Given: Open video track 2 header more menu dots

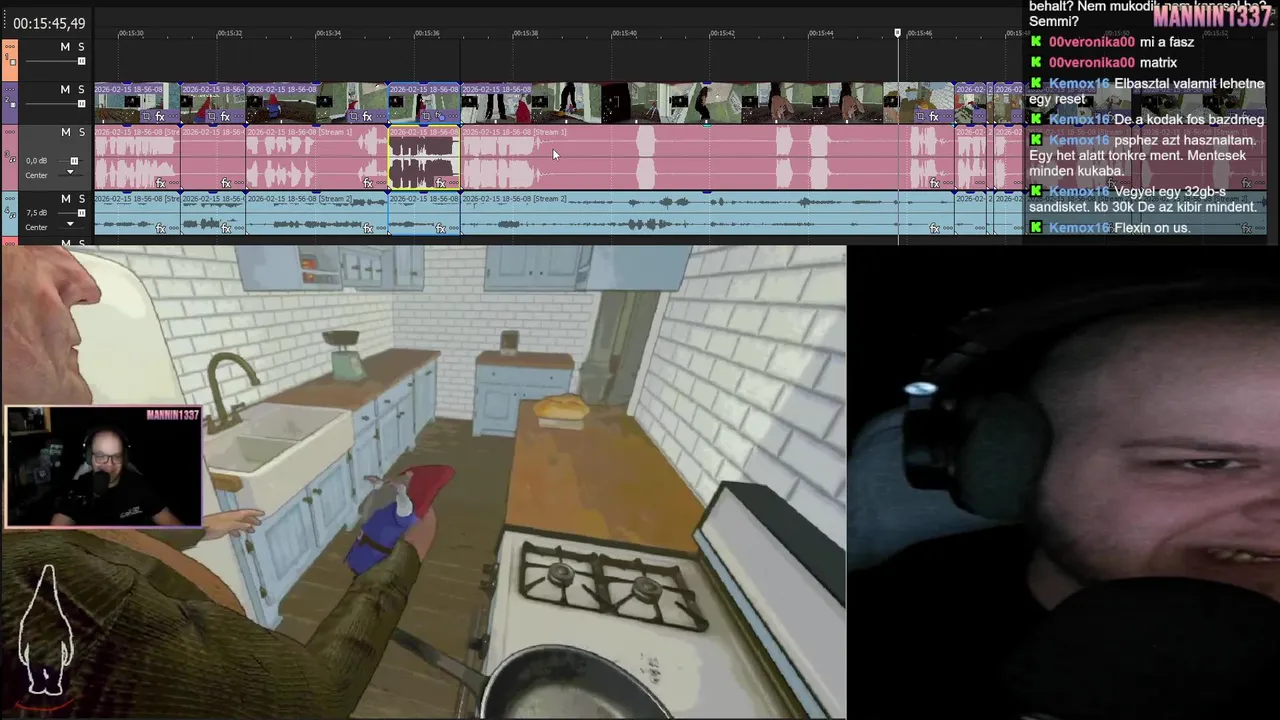Looking at the screenshot, I should 10,89.
